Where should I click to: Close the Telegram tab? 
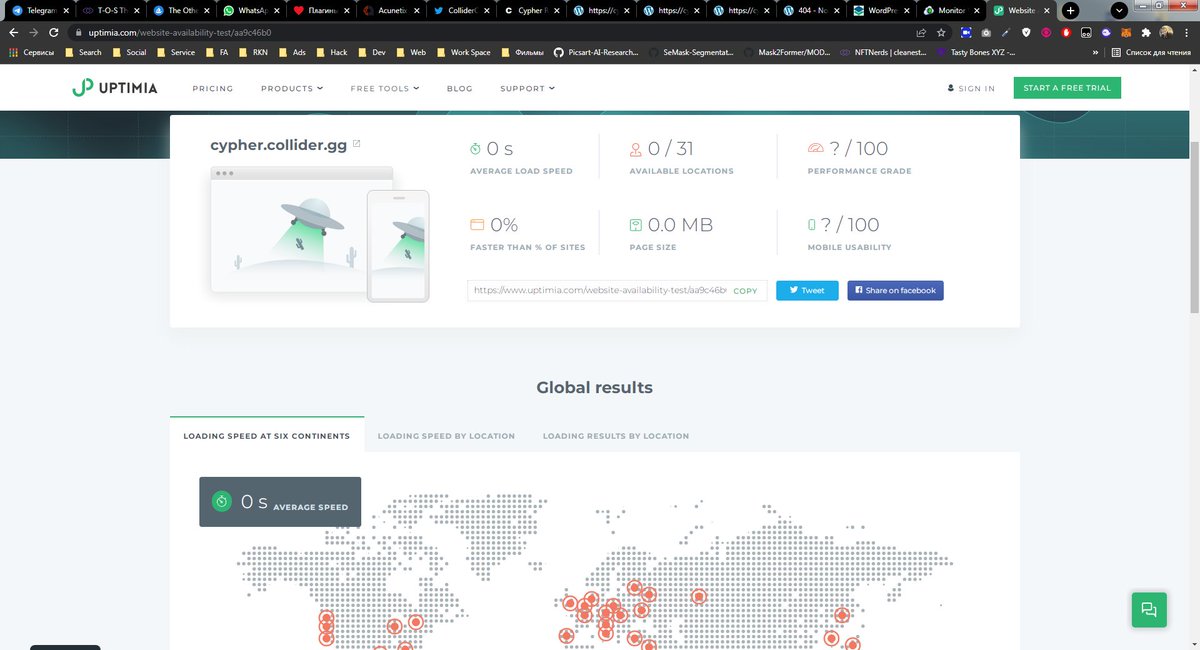67,10
